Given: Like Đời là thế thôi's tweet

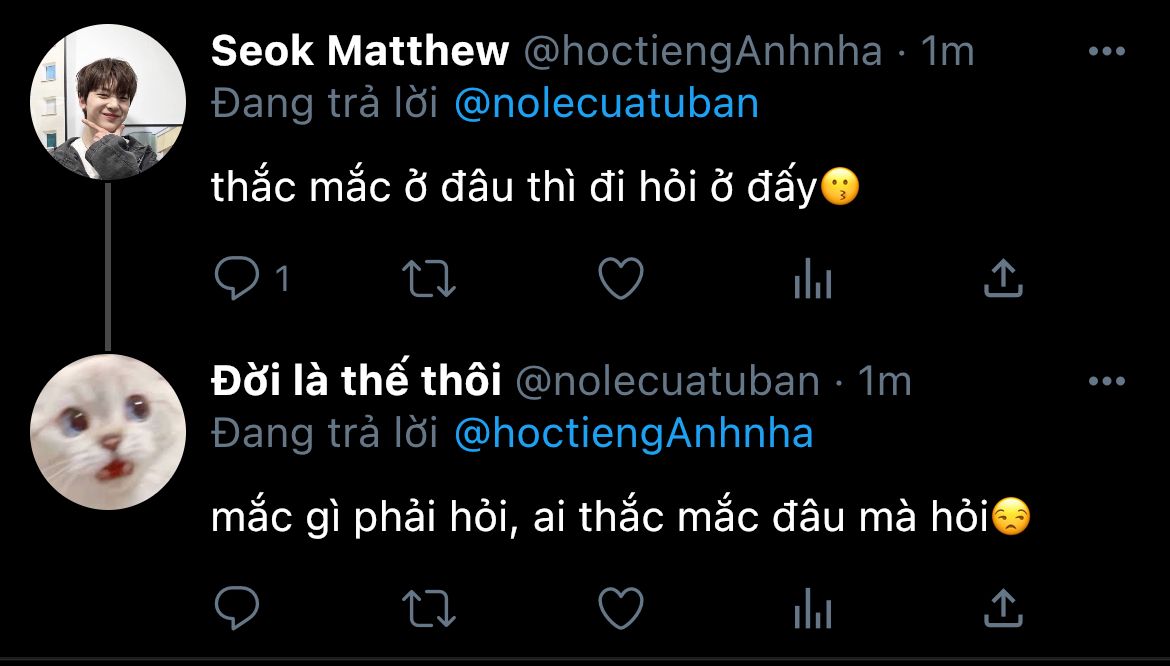Looking at the screenshot, I should [x=620, y=607].
